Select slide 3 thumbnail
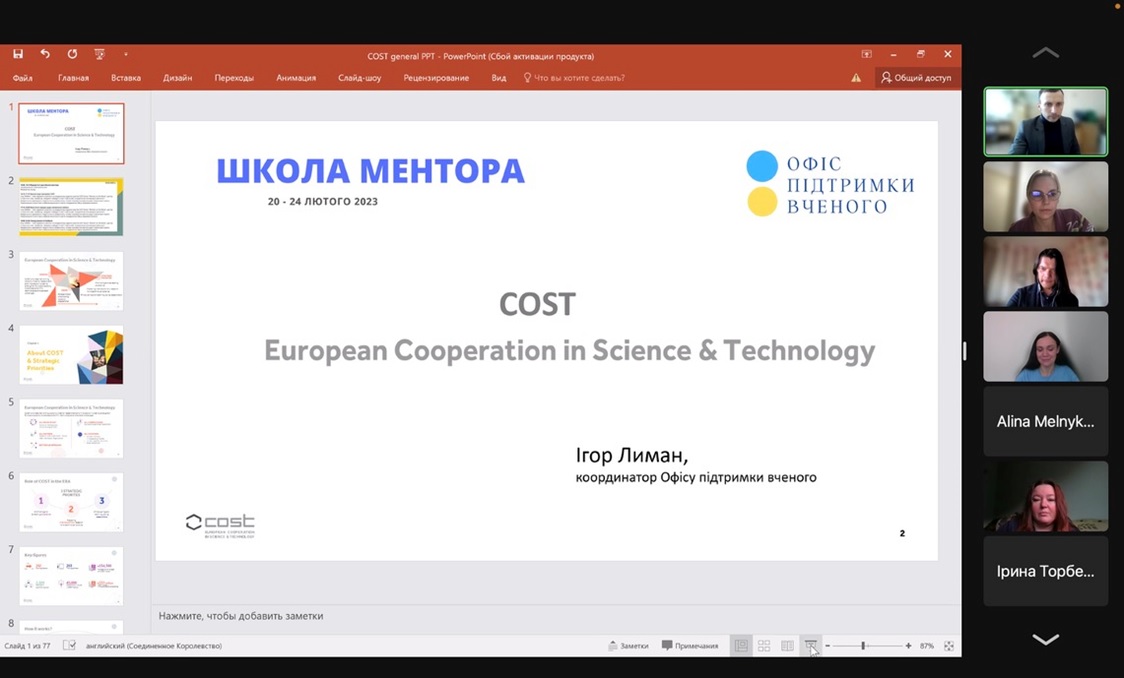Screen dimensions: 1124x678 [x=71, y=281]
